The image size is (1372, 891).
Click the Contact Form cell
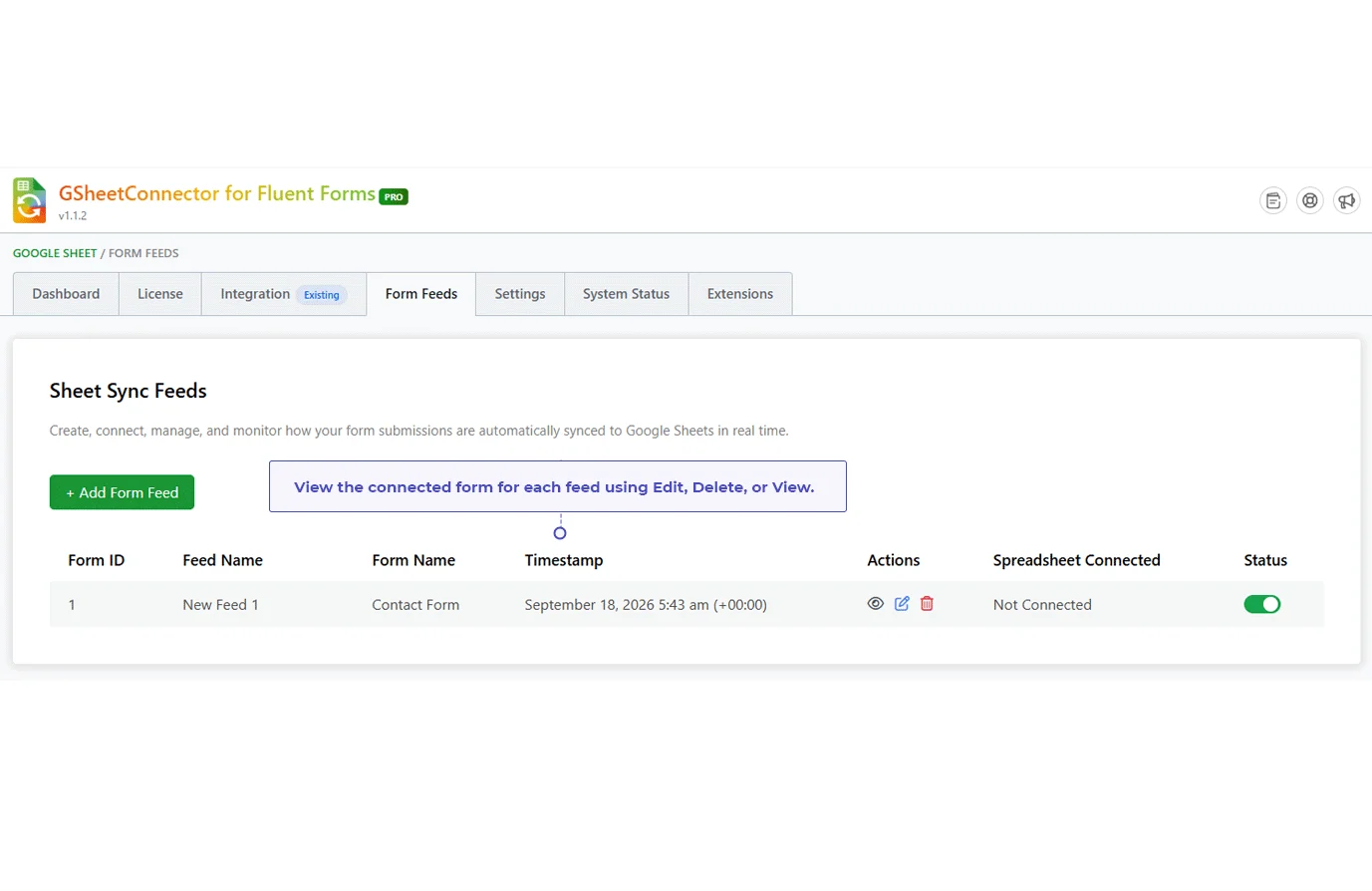click(x=415, y=605)
